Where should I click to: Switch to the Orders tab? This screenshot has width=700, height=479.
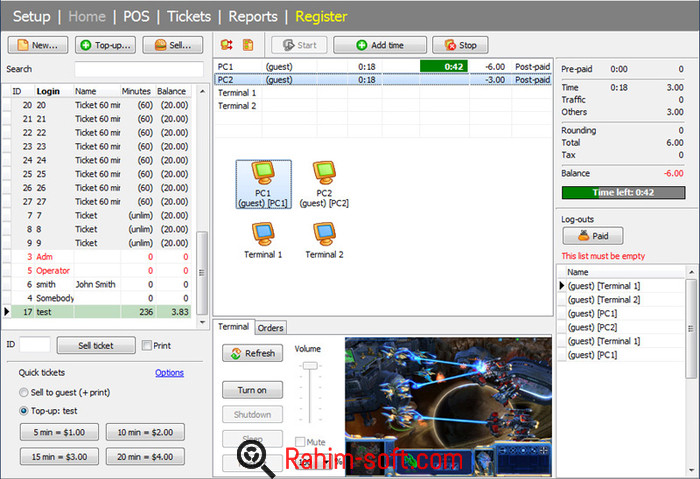point(271,327)
